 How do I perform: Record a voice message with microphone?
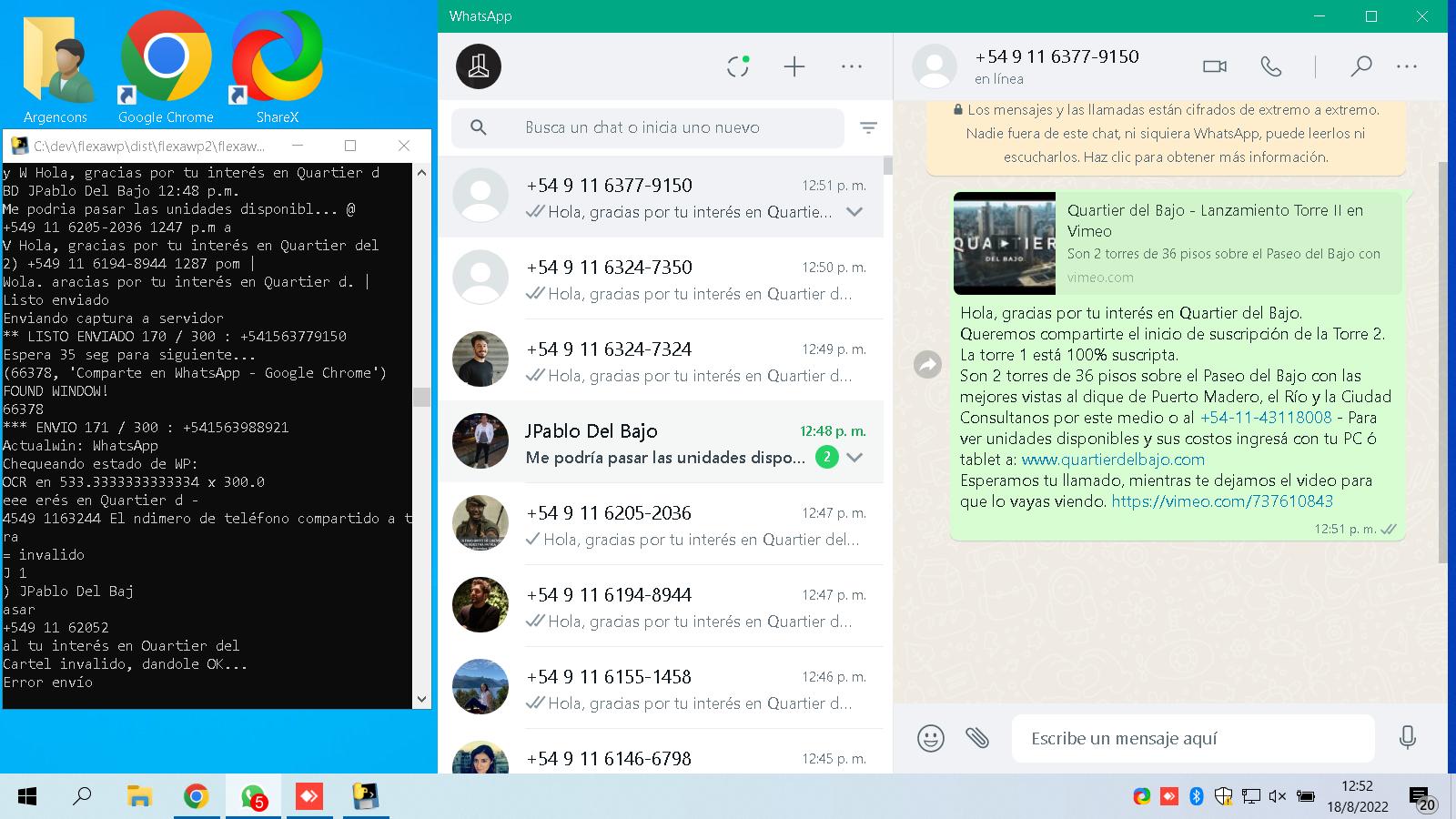(1408, 738)
